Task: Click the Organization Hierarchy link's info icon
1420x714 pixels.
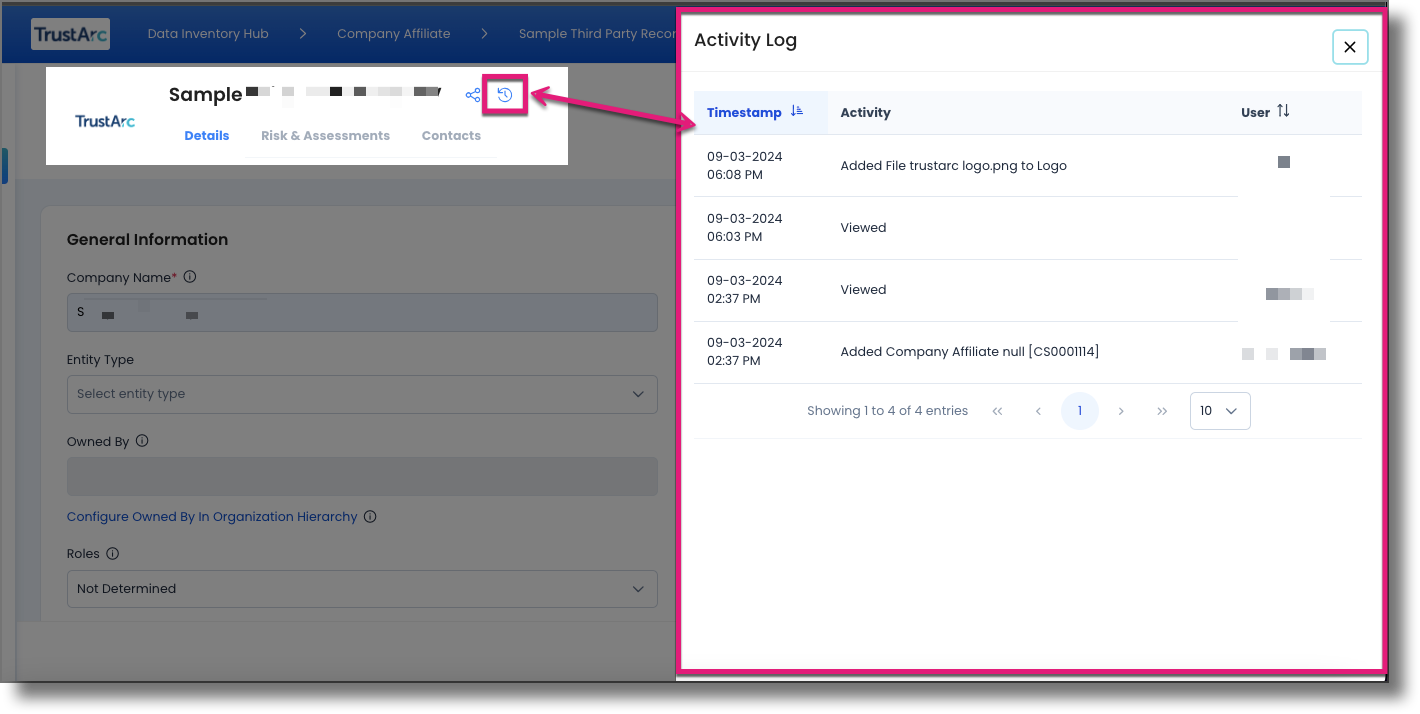Action: 370,517
